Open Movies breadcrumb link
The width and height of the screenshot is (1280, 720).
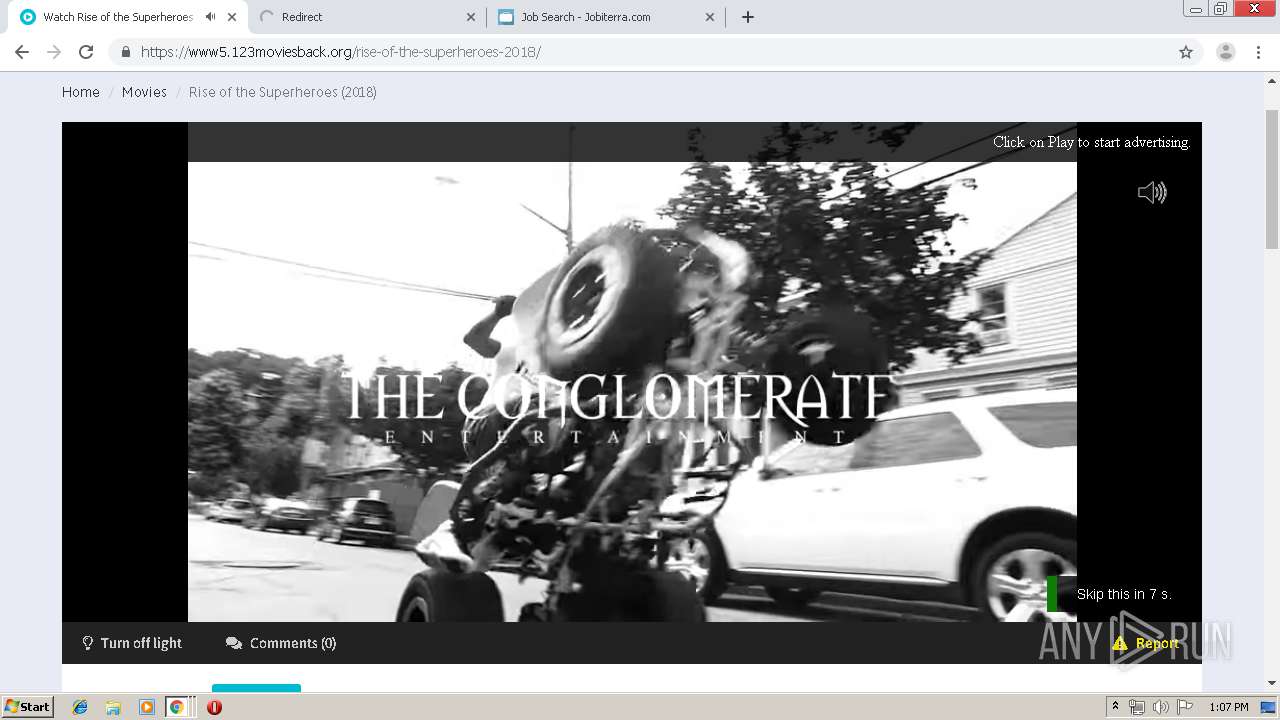144,92
